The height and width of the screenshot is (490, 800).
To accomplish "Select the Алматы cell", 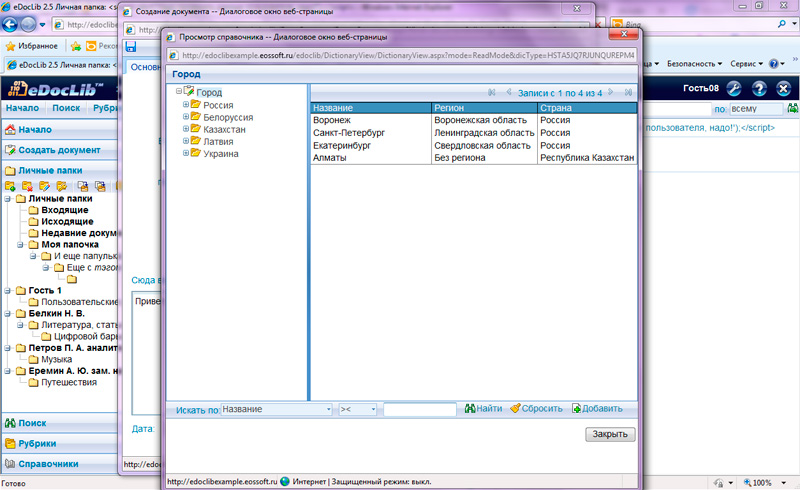I will 371,158.
